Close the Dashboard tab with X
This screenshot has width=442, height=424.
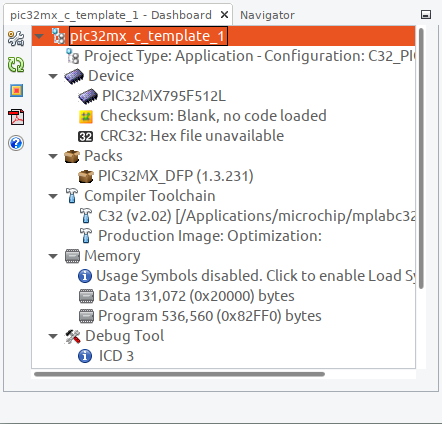tap(225, 15)
